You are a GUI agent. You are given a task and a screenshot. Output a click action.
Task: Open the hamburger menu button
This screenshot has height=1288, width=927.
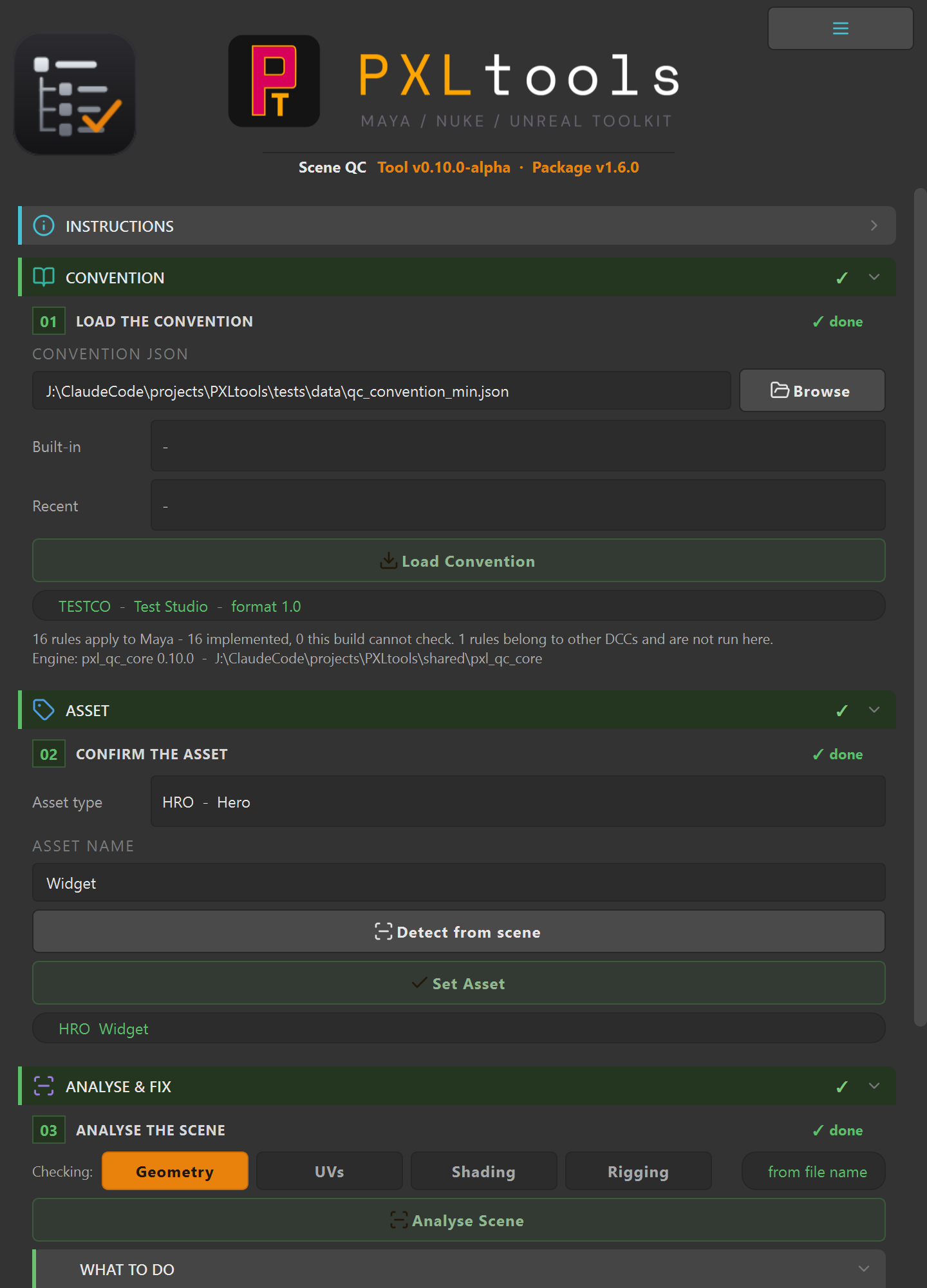pyautogui.click(x=840, y=28)
